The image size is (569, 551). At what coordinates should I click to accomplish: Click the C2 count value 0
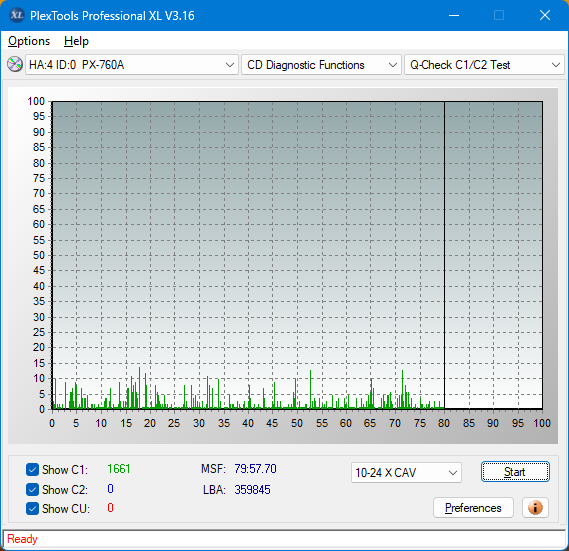[x=110, y=489]
